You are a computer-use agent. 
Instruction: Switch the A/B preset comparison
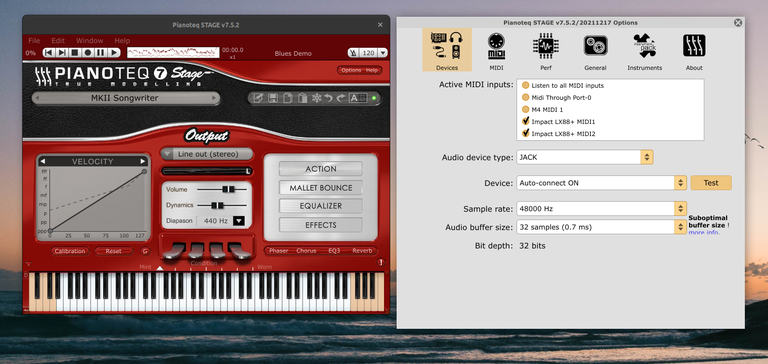(x=358, y=98)
